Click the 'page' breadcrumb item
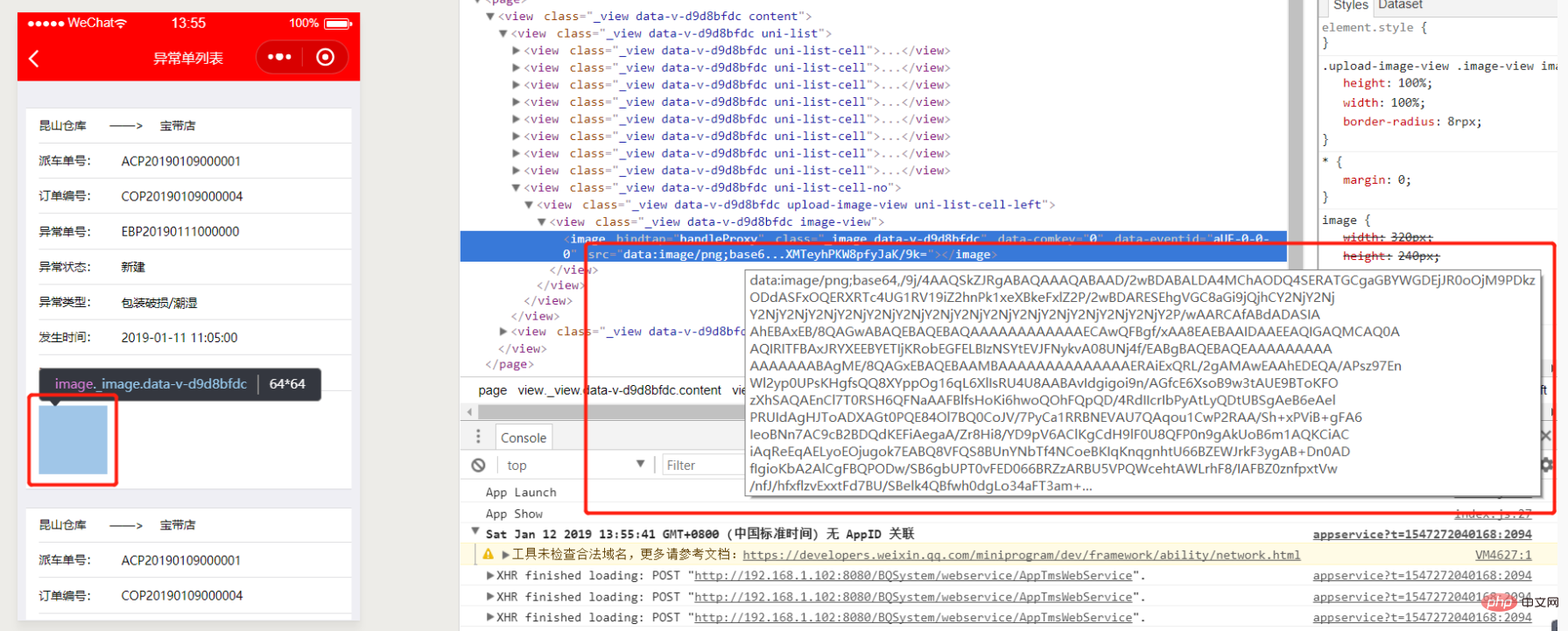This screenshot has width=1568, height=631. point(492,390)
